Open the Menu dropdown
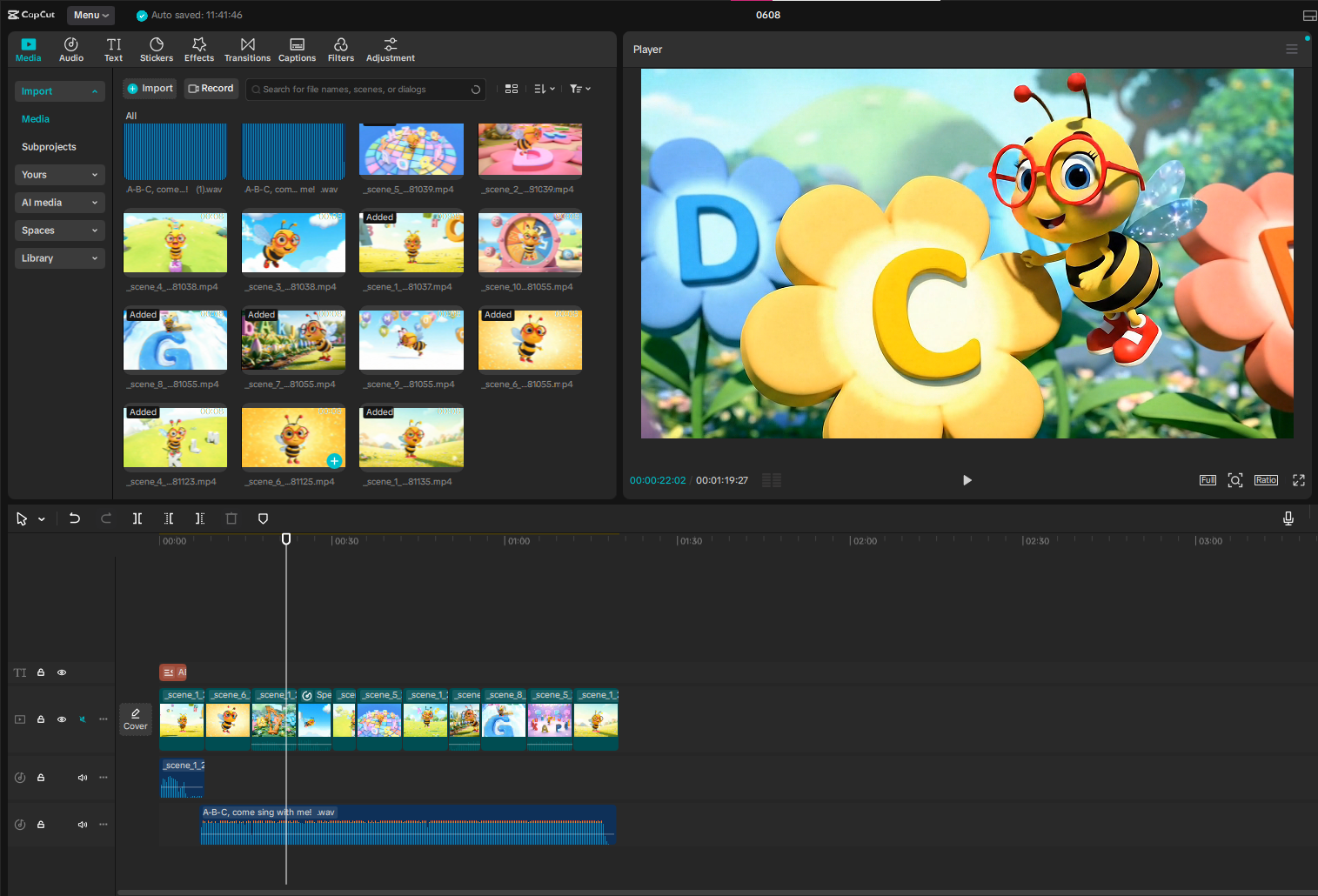Viewport: 1318px width, 896px height. point(91,15)
